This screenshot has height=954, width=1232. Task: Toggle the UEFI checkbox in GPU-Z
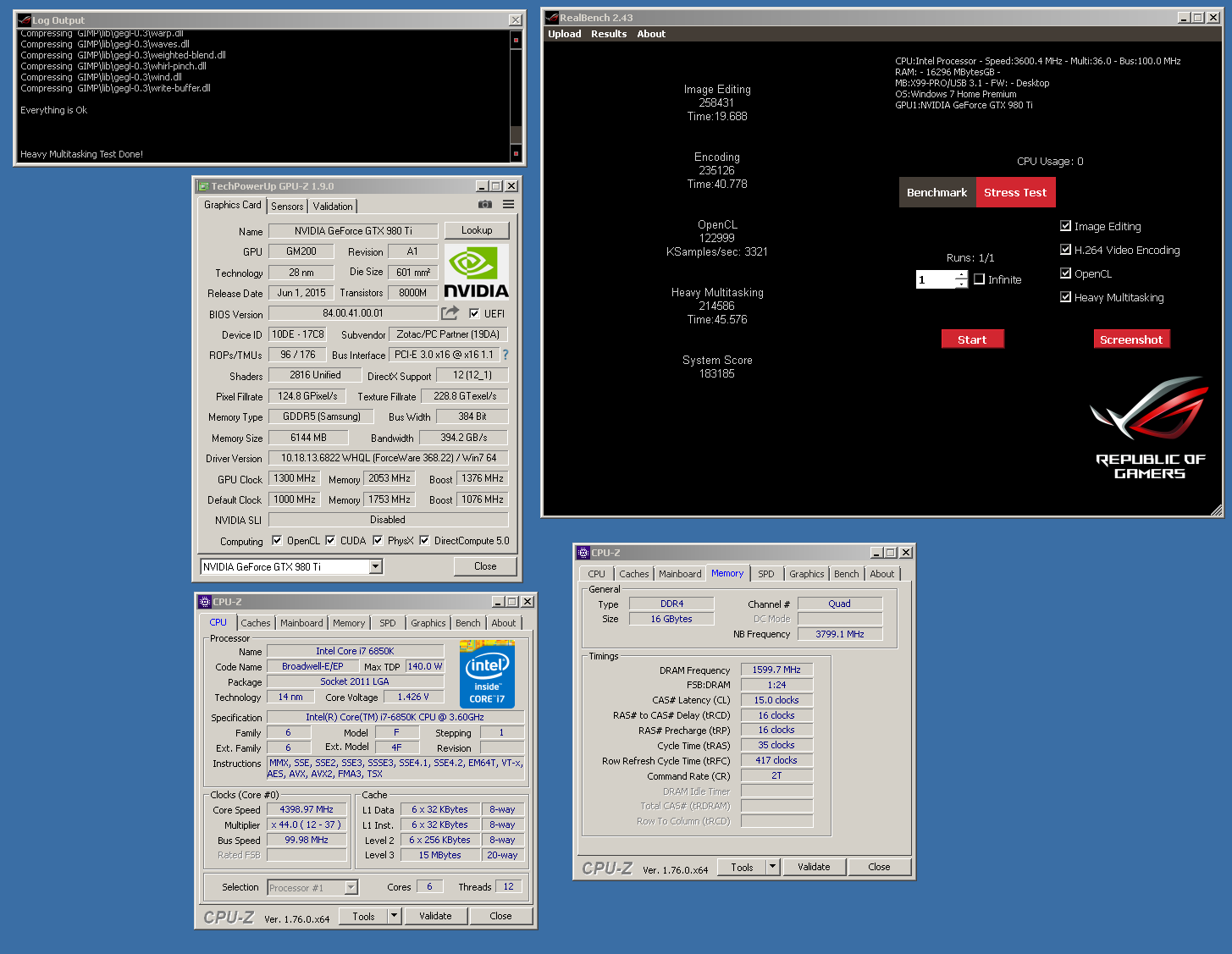click(474, 313)
